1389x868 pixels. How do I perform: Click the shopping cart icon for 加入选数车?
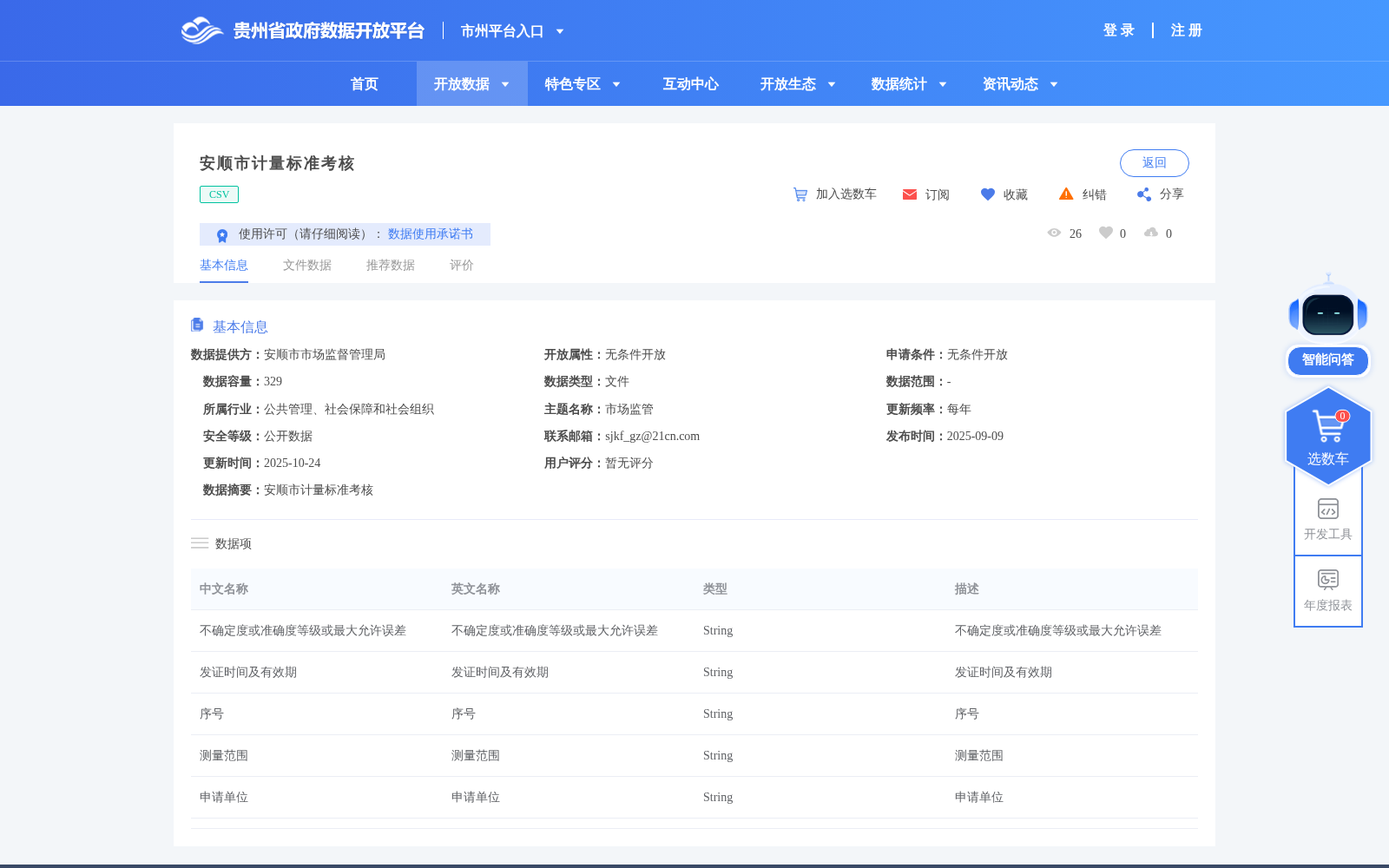(x=800, y=194)
